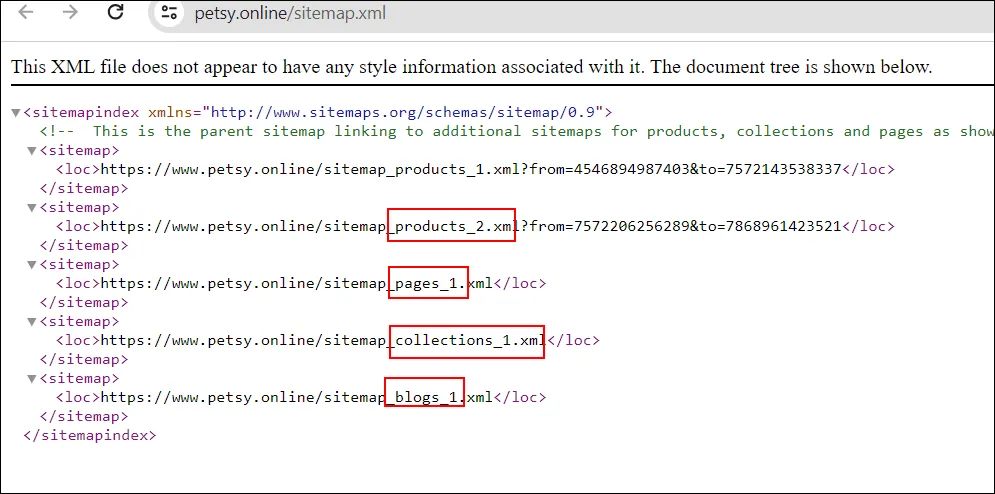Viewport: 995px width, 494px height.
Task: Open site information icon in address bar
Action: point(169,13)
